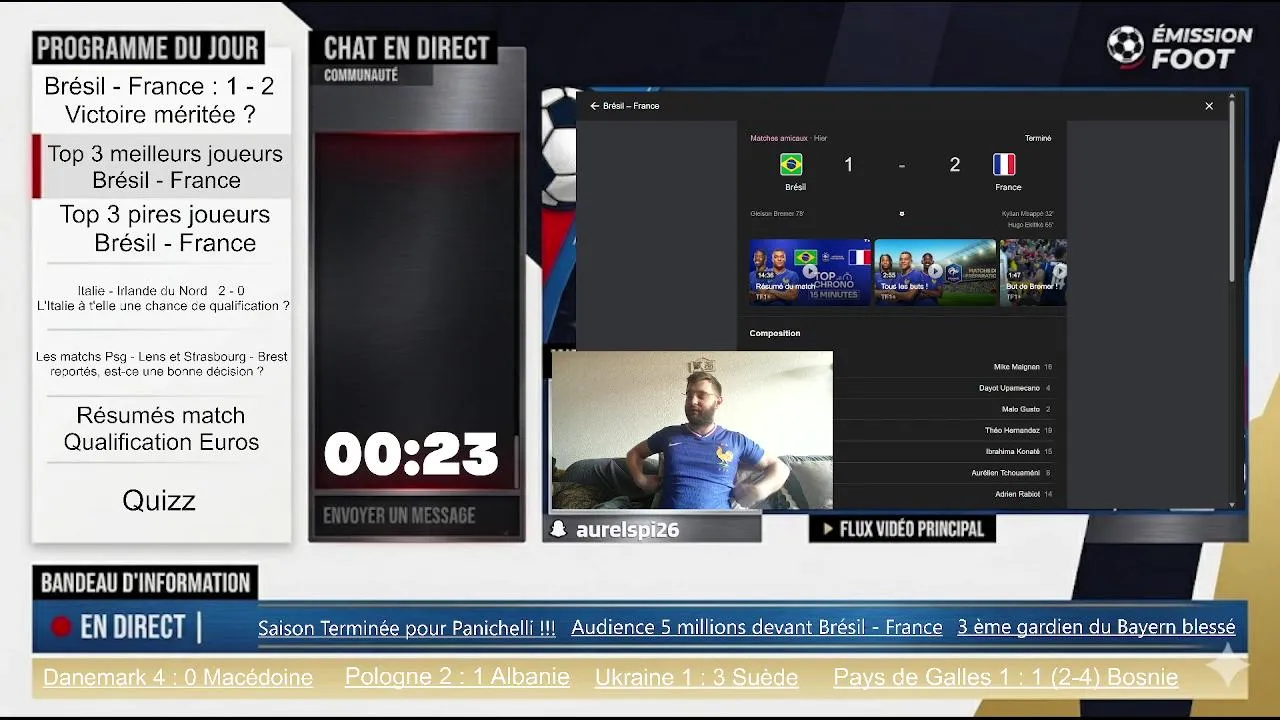The image size is (1280, 720).
Task: Play the 'But de Bremer !' video
Action: click(1033, 271)
